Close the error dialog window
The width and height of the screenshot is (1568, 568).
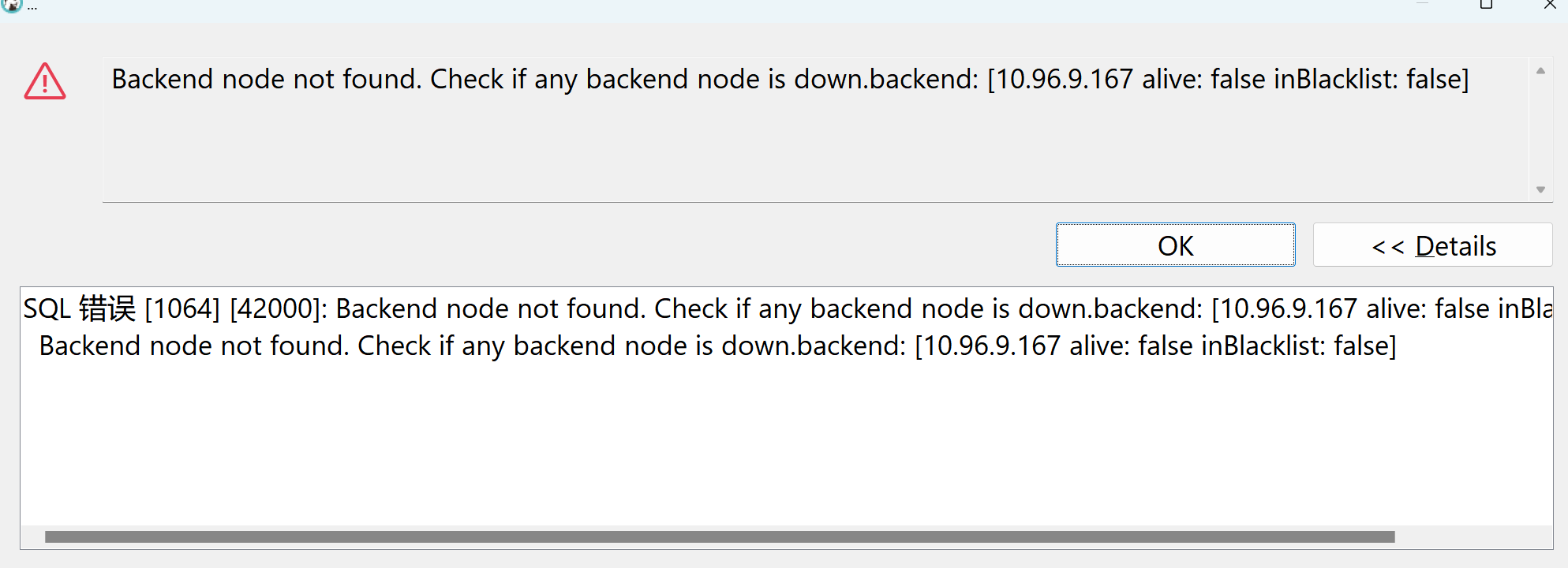(x=1550, y=5)
